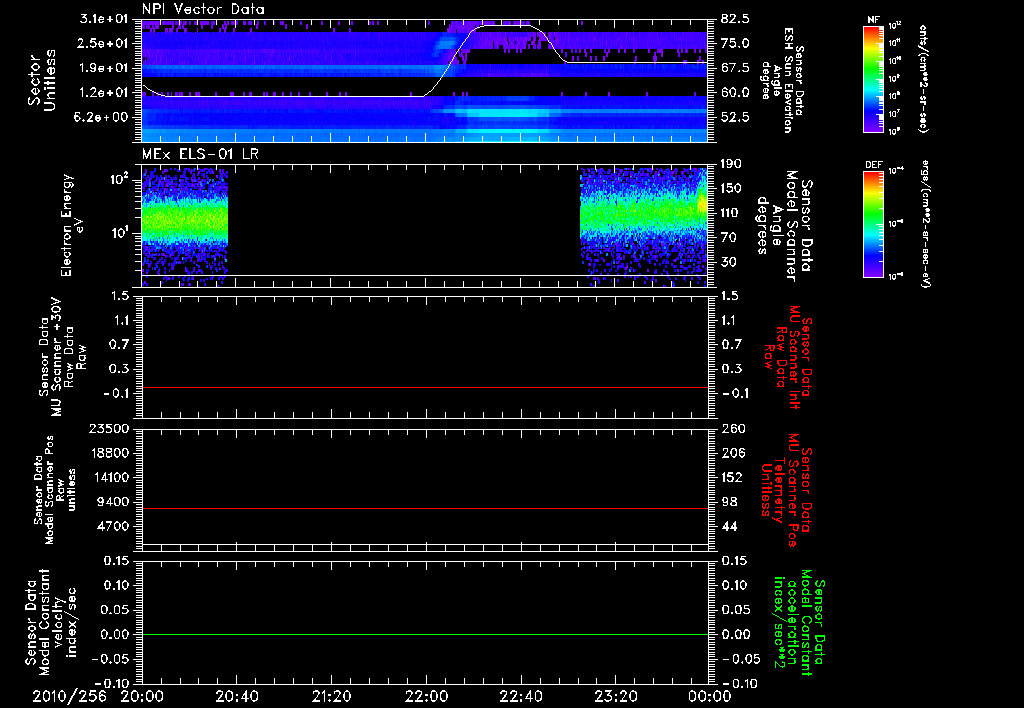Click the 82.5 sun elevation tick label
This screenshot has height=708, width=1024.
click(x=735, y=18)
